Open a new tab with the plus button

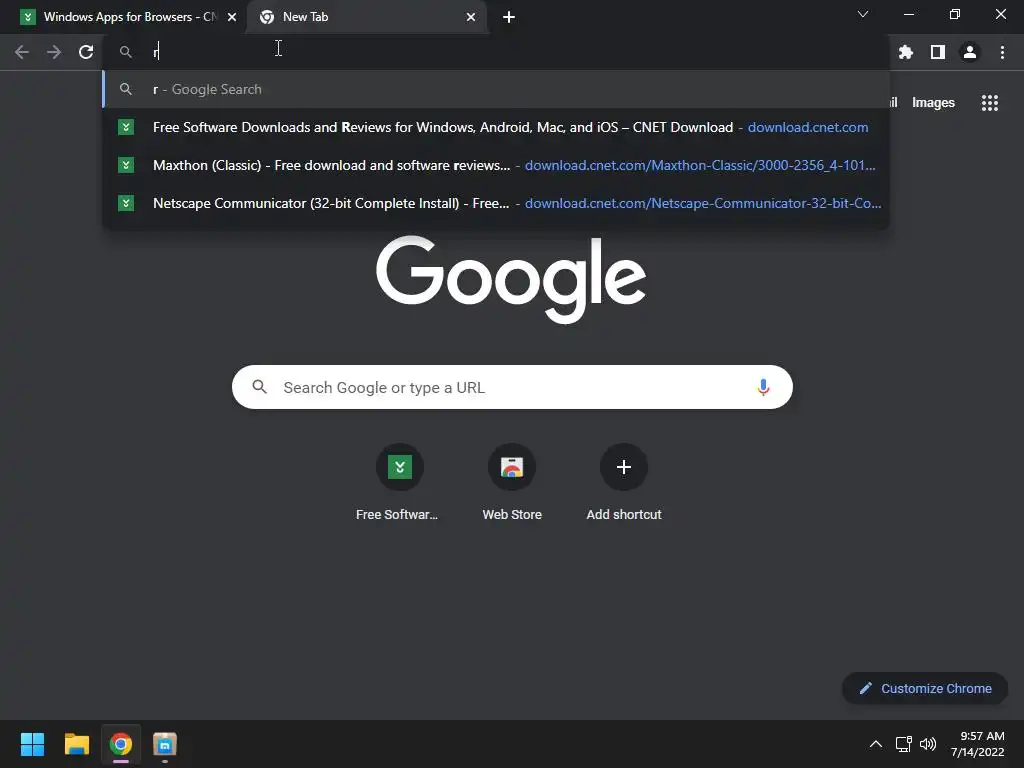pyautogui.click(x=509, y=17)
